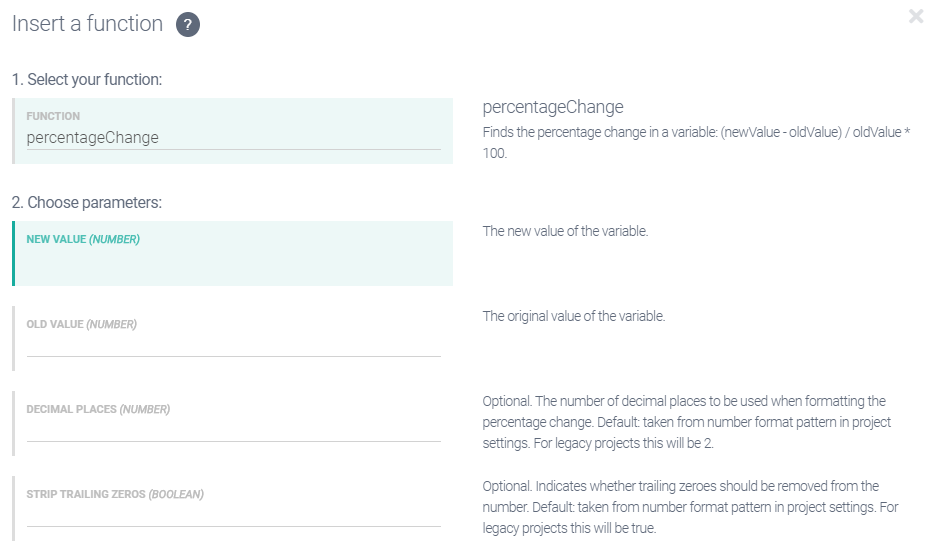Close the Insert a function dialog

[916, 16]
